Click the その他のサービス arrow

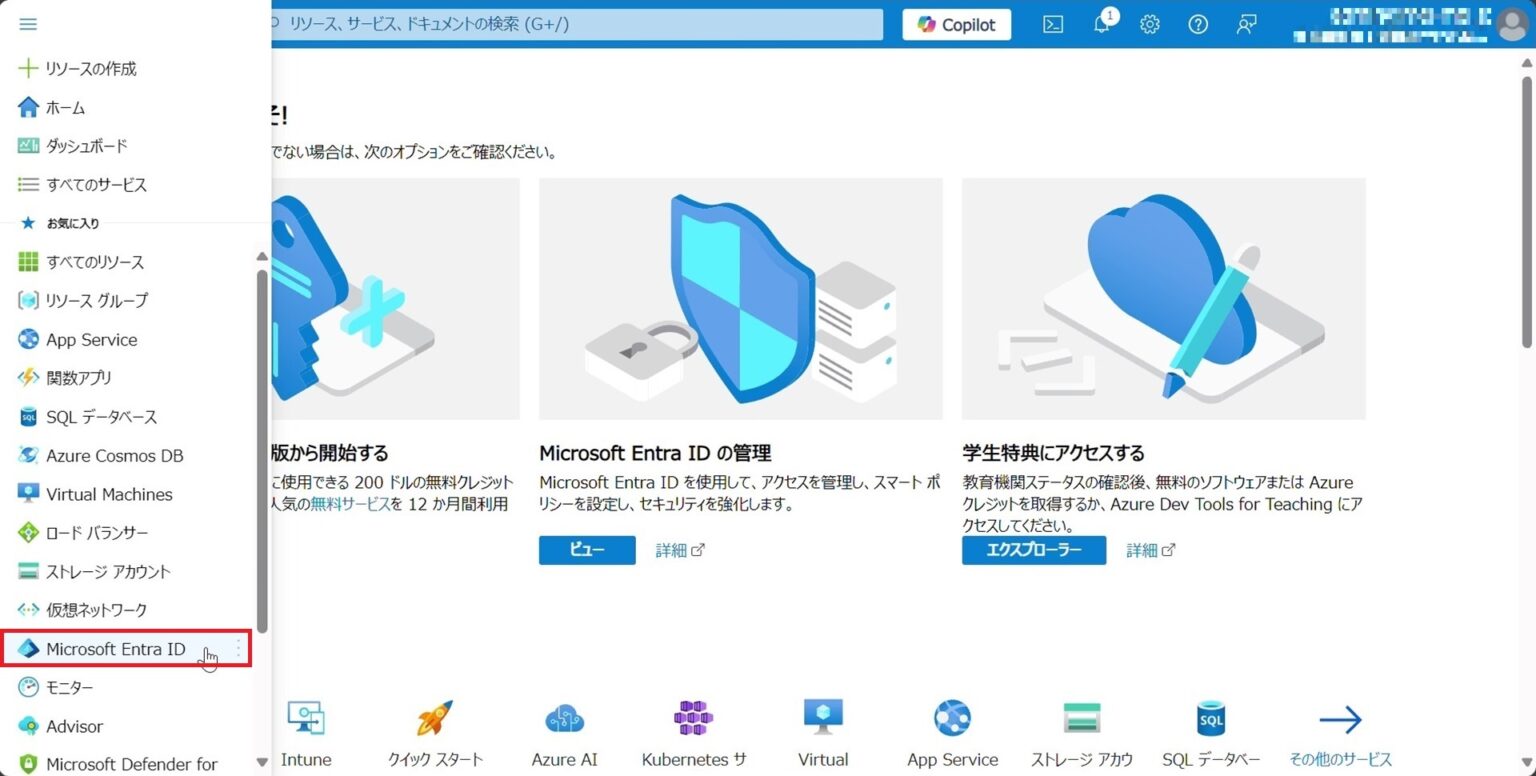1341,718
